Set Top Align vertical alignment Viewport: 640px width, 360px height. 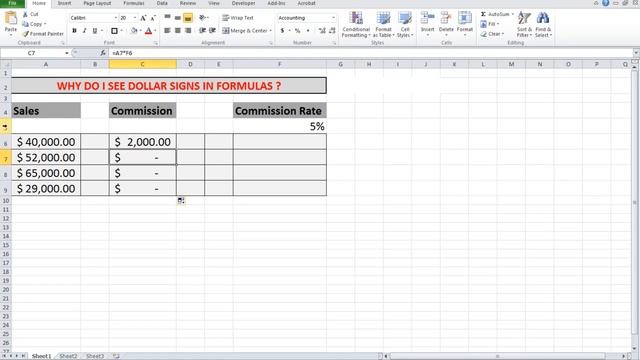tap(167, 18)
